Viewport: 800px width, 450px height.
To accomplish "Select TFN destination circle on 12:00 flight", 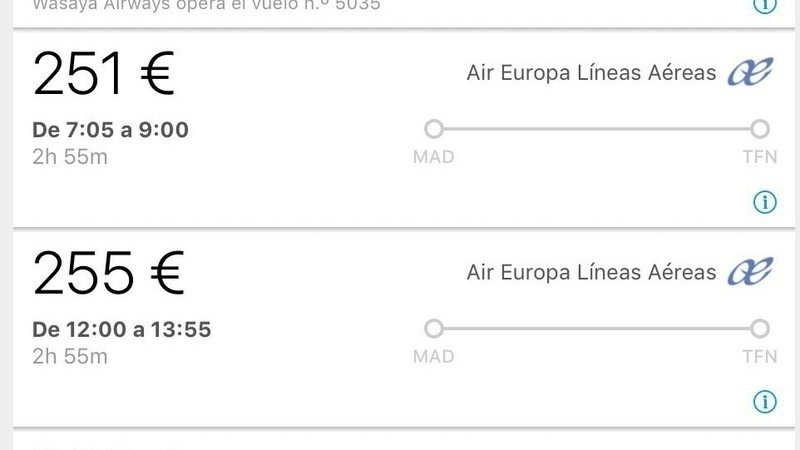I will click(x=760, y=328).
